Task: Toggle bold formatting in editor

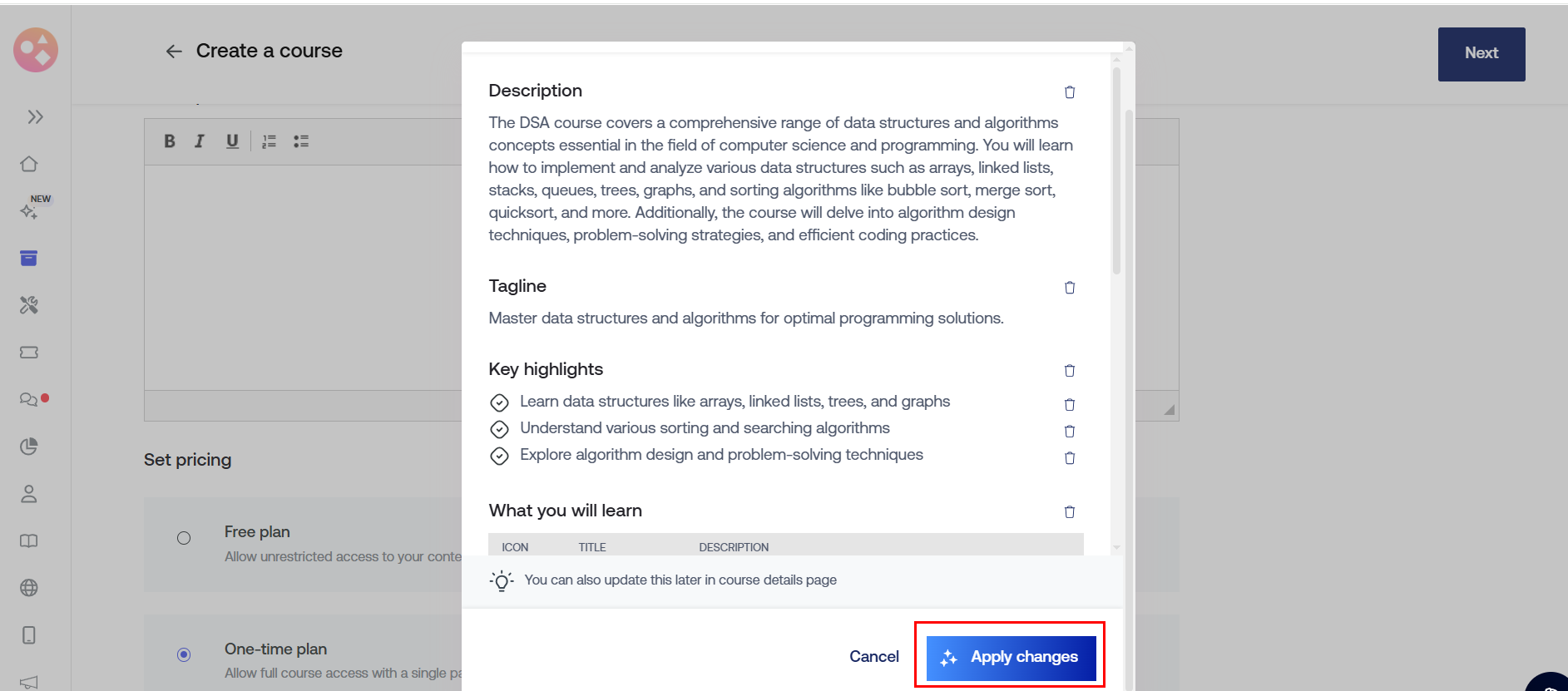Action: pyautogui.click(x=170, y=141)
